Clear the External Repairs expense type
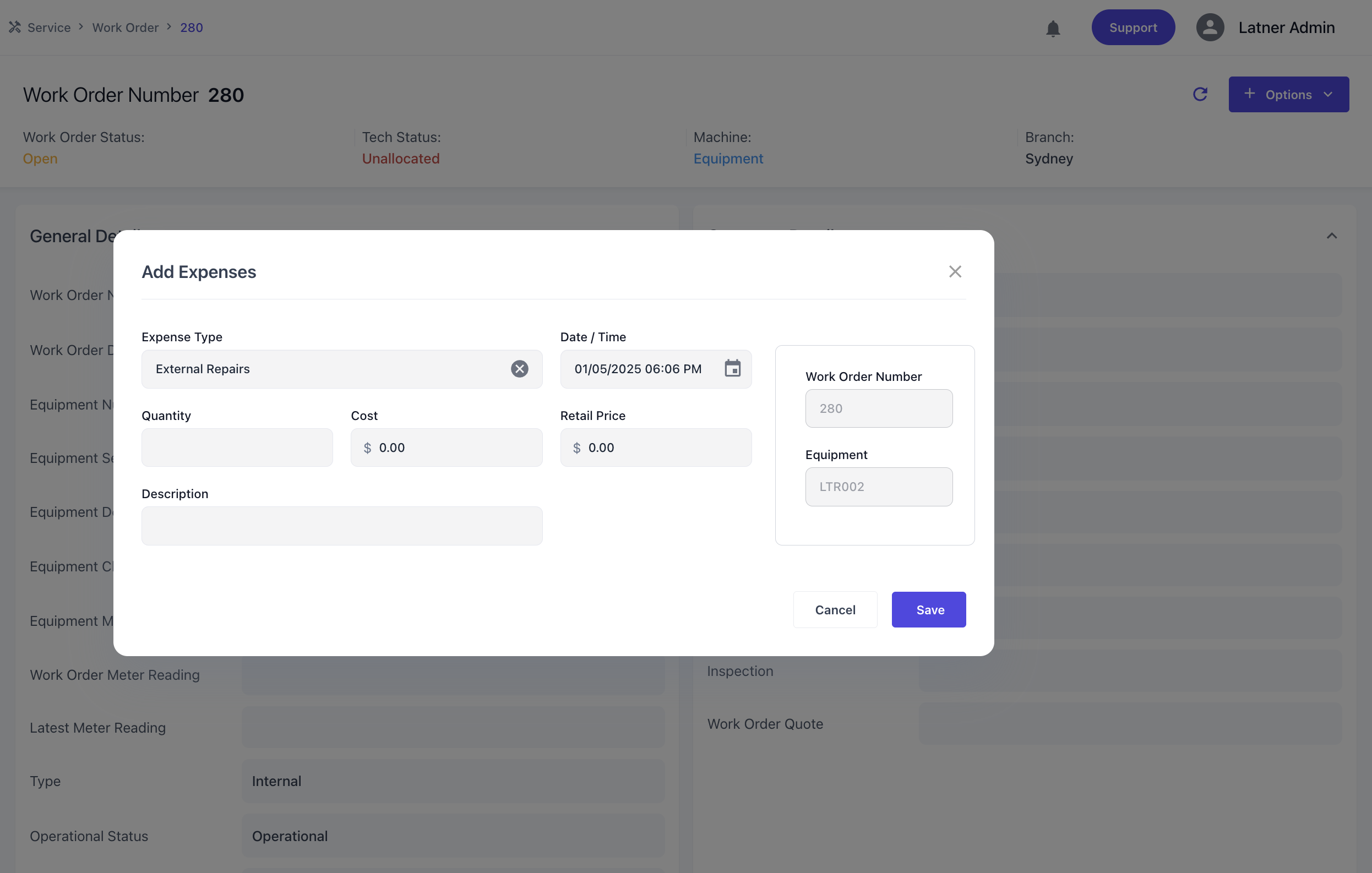 [x=519, y=369]
